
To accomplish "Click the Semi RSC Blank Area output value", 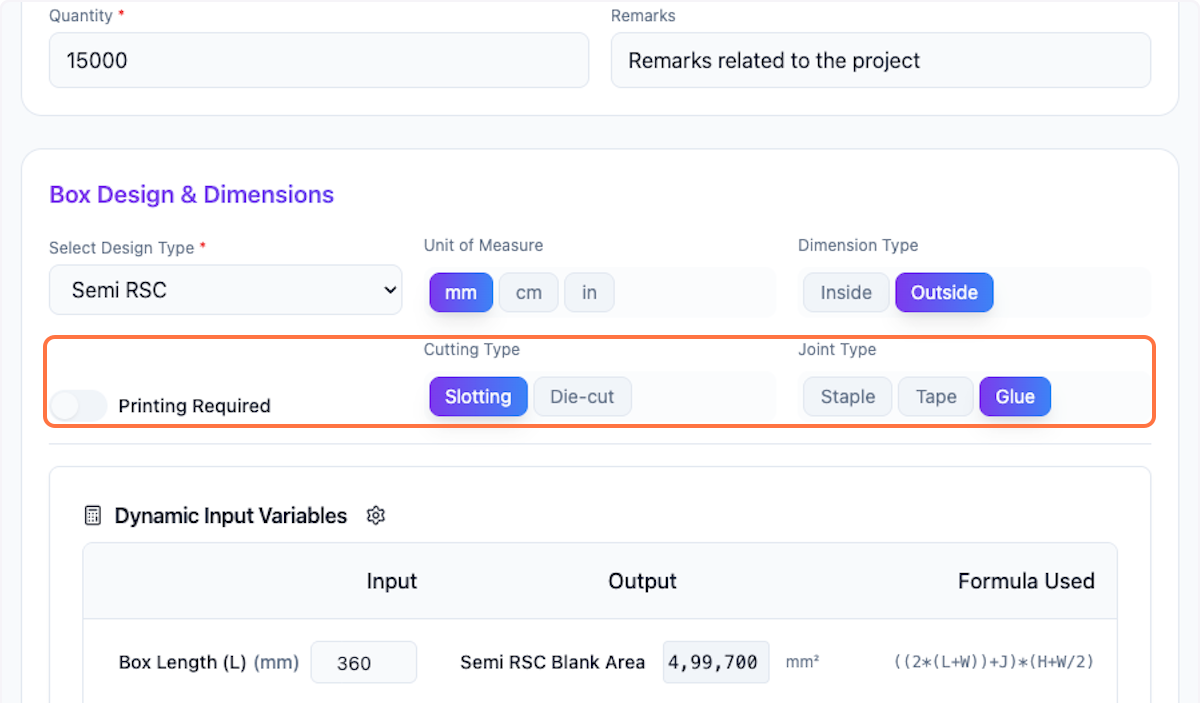I will 715,663.
